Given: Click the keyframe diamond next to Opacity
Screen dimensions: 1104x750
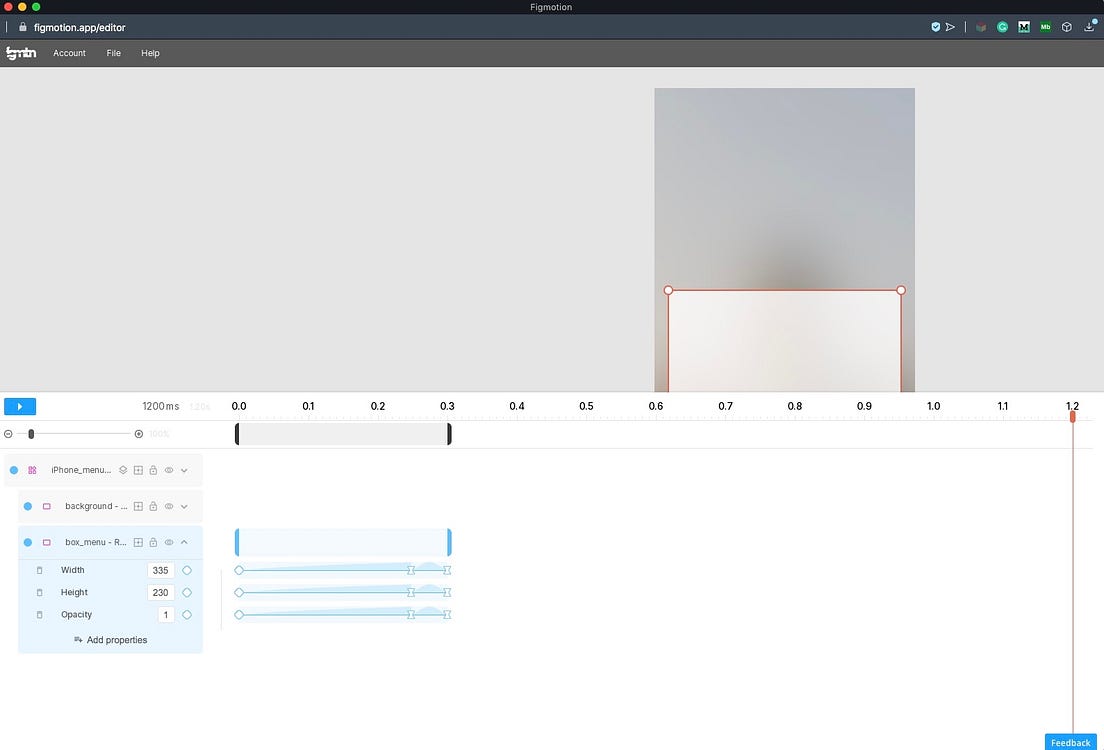Looking at the screenshot, I should point(186,614).
